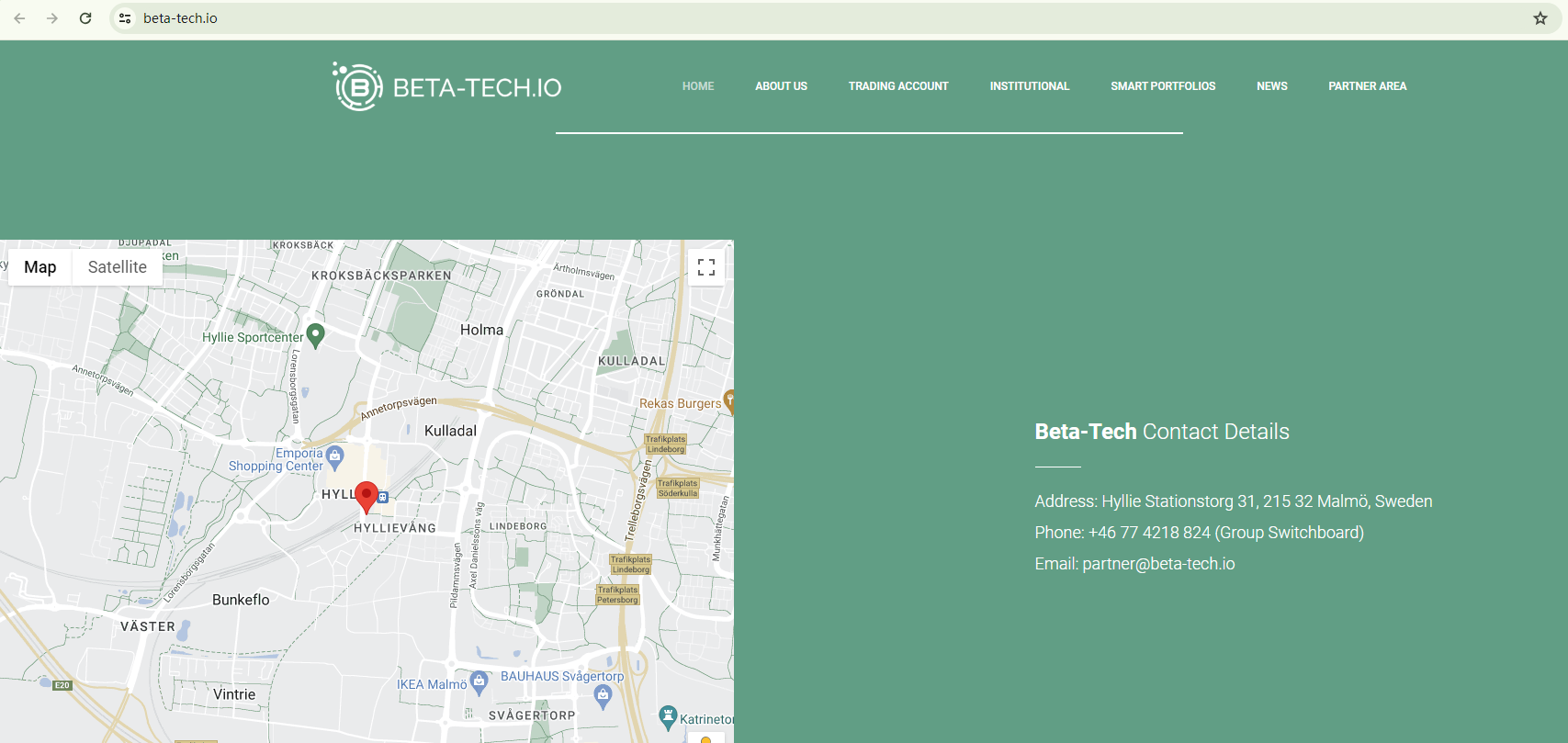
Task: Open the About Us page
Action: (781, 86)
